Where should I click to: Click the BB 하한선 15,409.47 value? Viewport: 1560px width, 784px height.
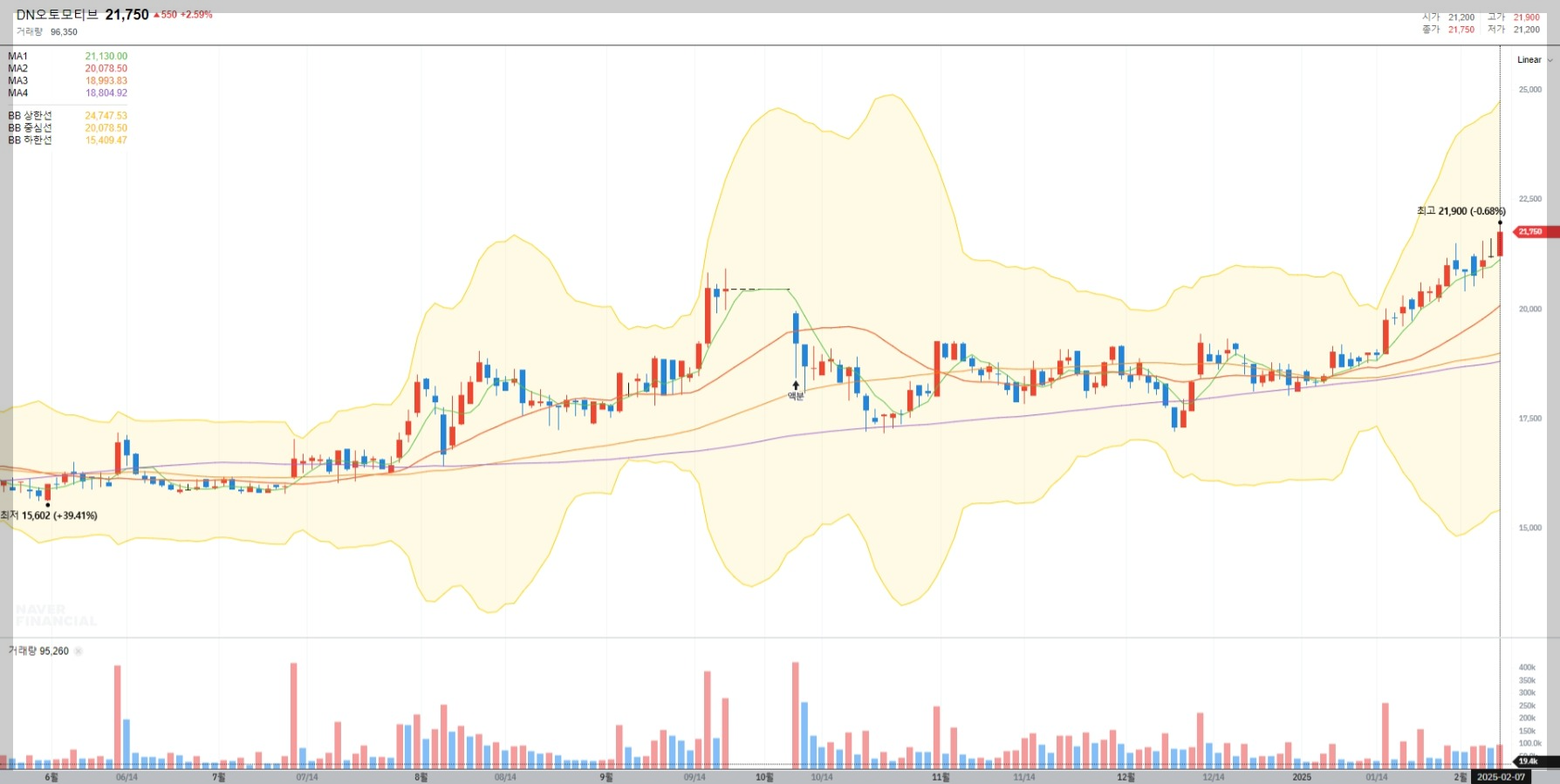pos(106,140)
